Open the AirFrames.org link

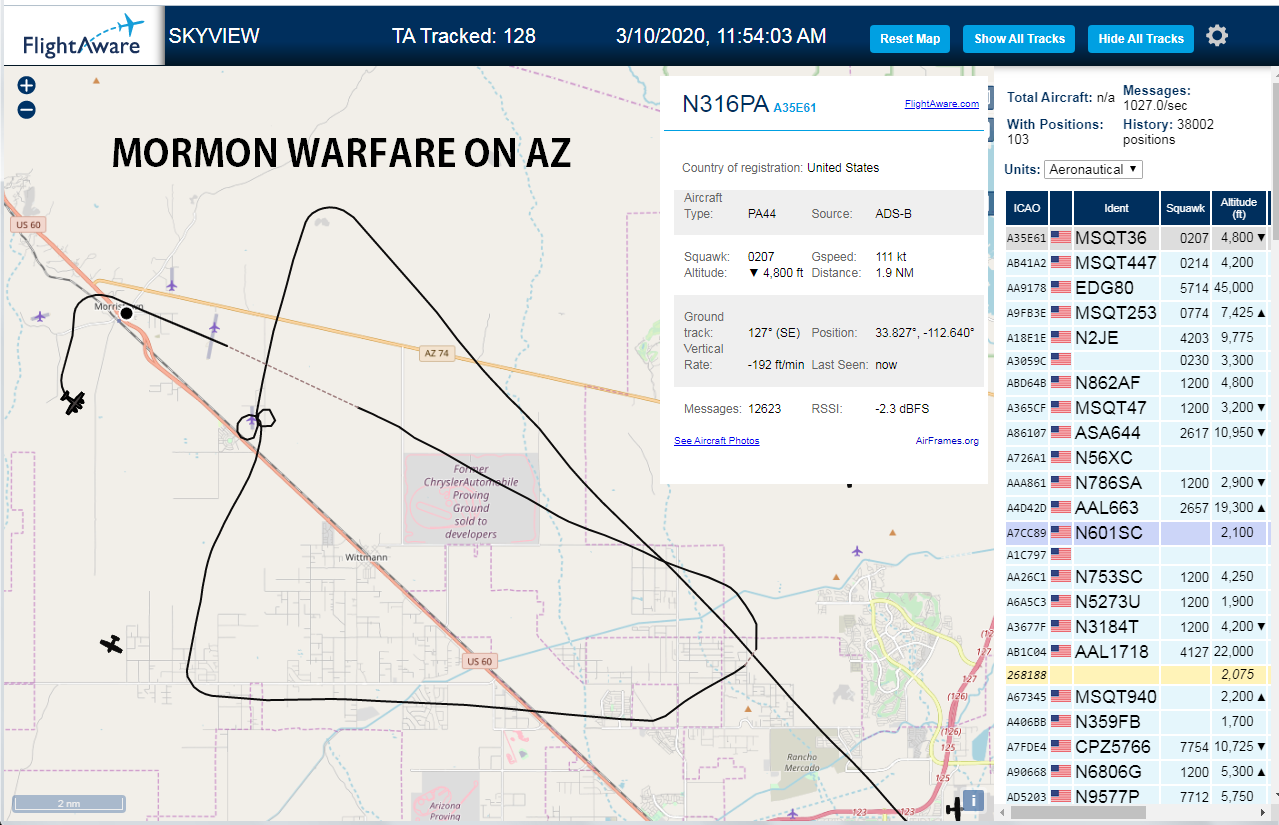pyautogui.click(x=947, y=441)
